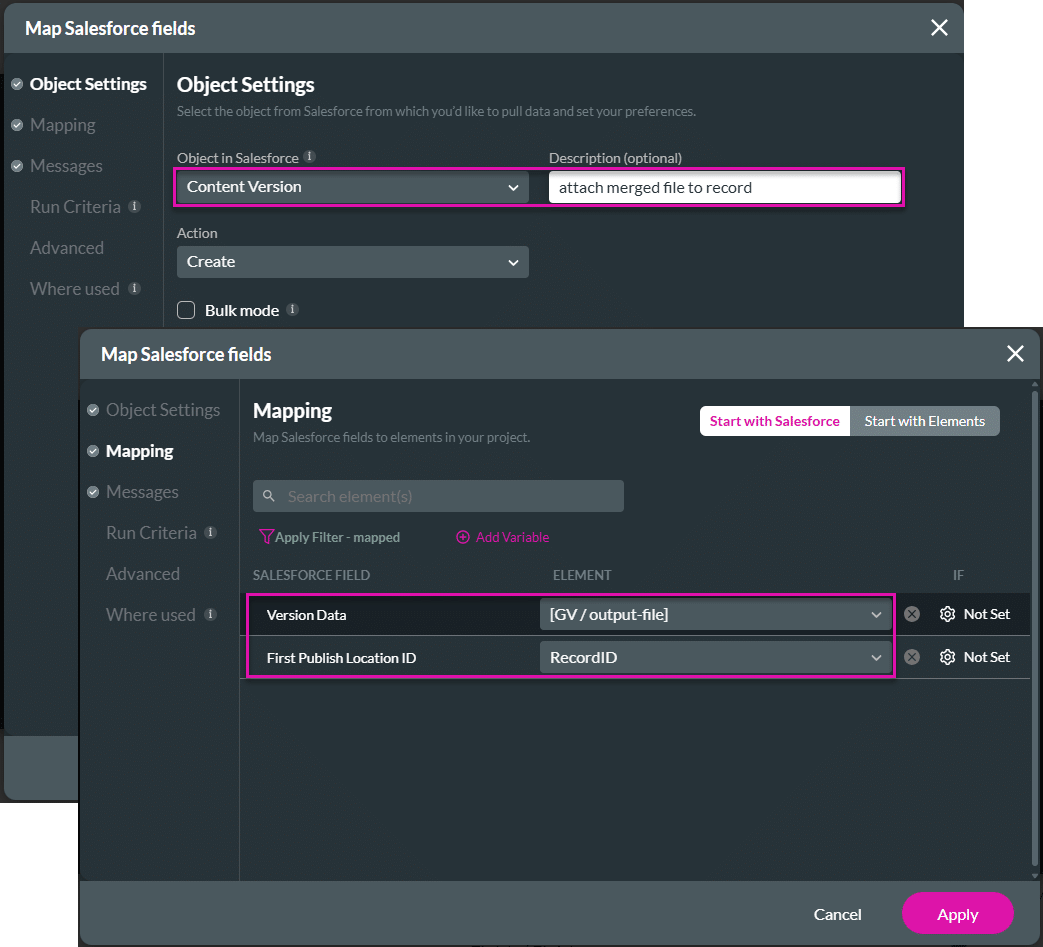Go to Messages section in front dialog

point(142,491)
